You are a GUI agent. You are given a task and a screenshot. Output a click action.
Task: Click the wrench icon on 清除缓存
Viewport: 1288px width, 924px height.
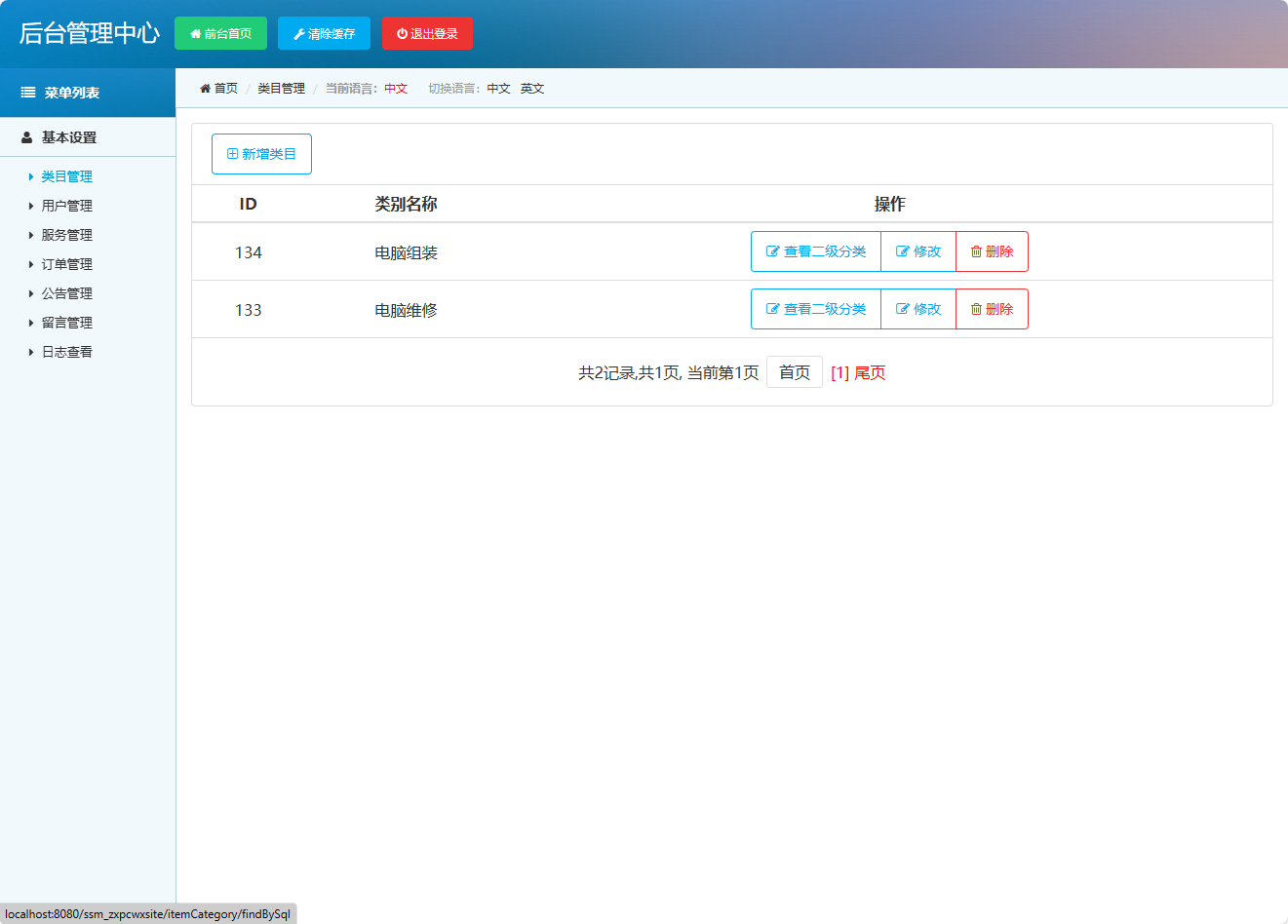click(299, 34)
